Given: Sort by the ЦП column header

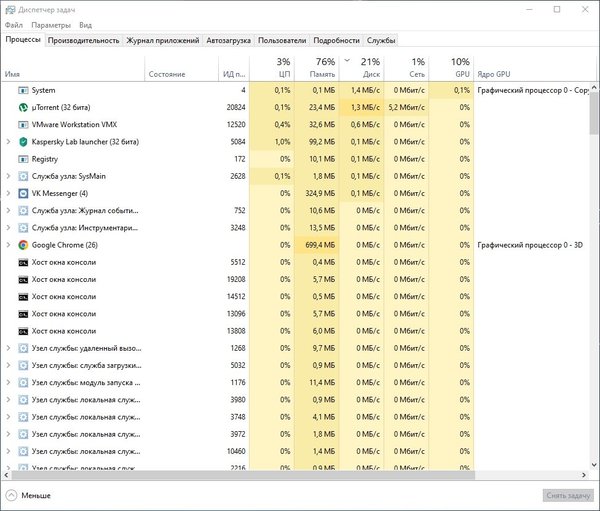Looking at the screenshot, I should tap(272, 68).
